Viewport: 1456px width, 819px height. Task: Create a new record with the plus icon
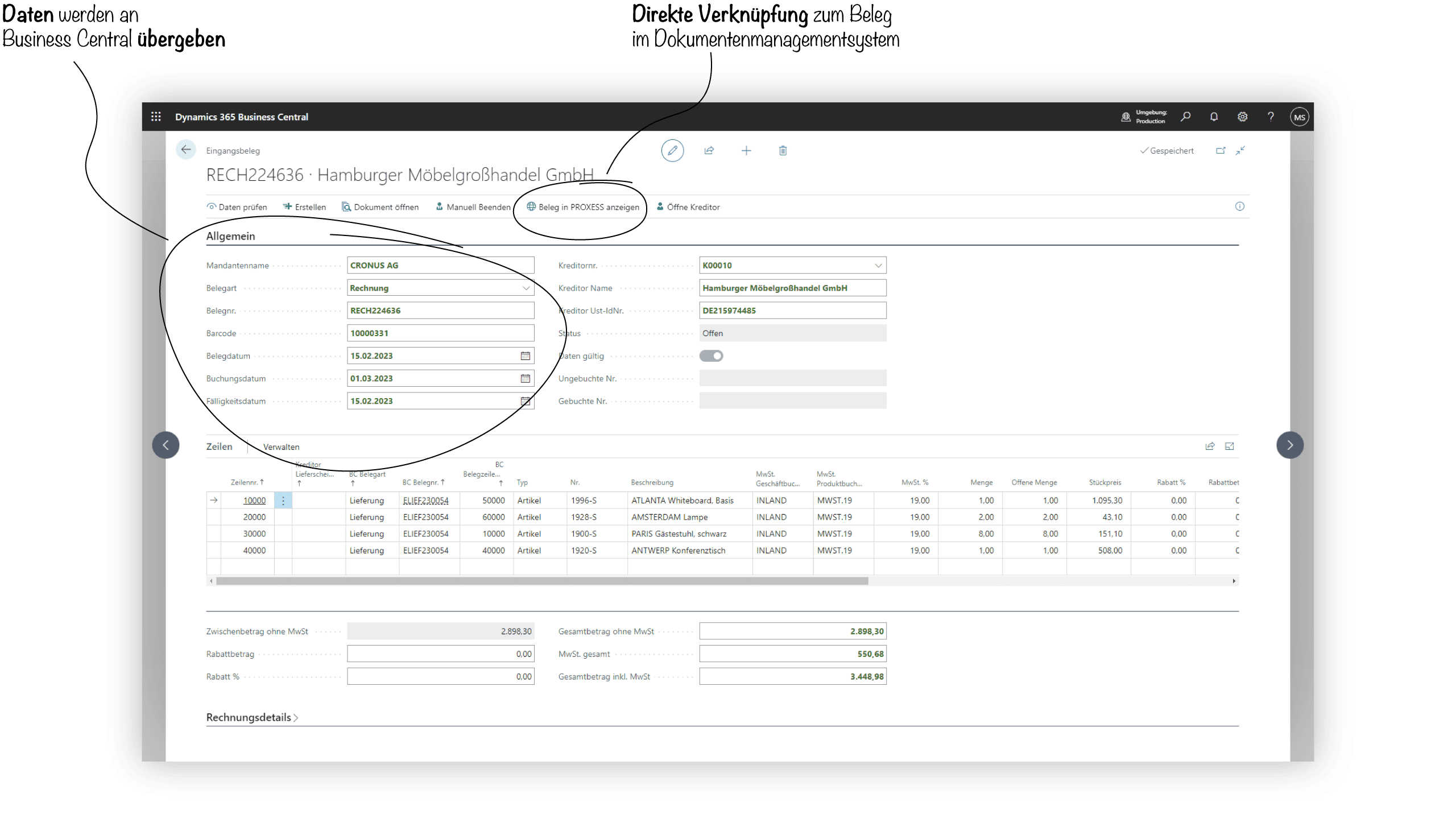coord(746,150)
